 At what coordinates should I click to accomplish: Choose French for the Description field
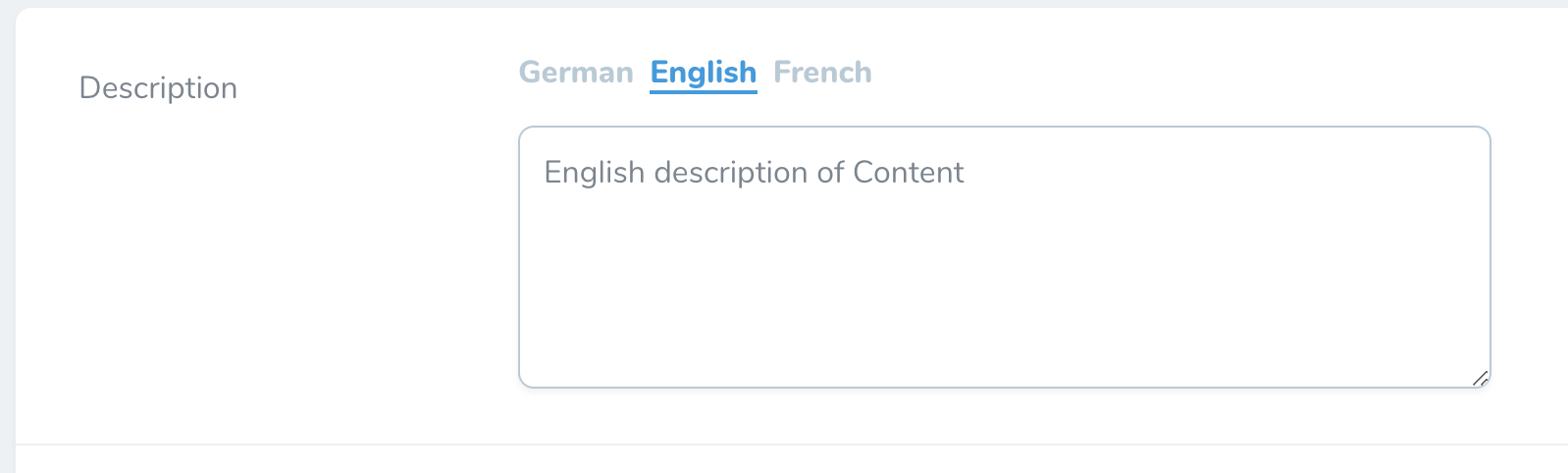(x=822, y=73)
